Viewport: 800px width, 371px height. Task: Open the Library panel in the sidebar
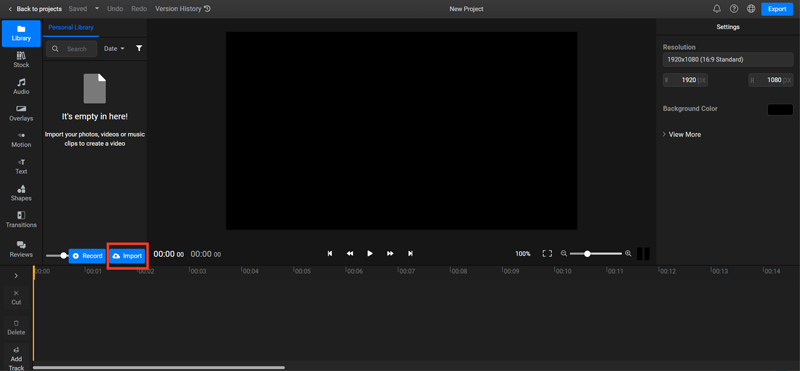[21, 33]
